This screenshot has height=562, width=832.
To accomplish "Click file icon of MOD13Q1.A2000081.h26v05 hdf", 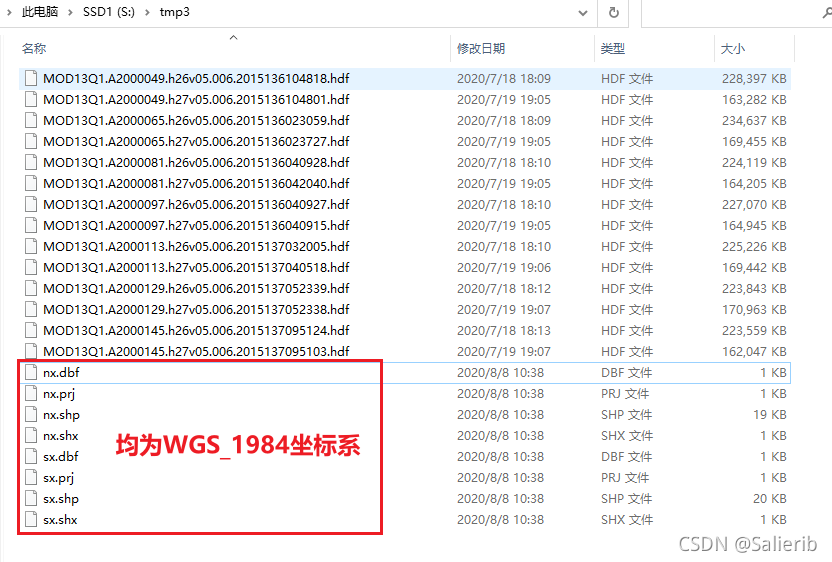I will (x=31, y=162).
